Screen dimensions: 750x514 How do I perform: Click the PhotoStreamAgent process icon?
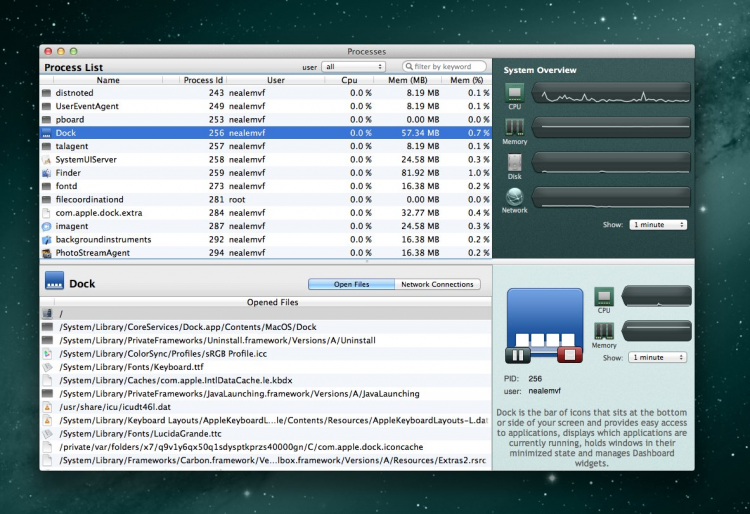pos(46,253)
